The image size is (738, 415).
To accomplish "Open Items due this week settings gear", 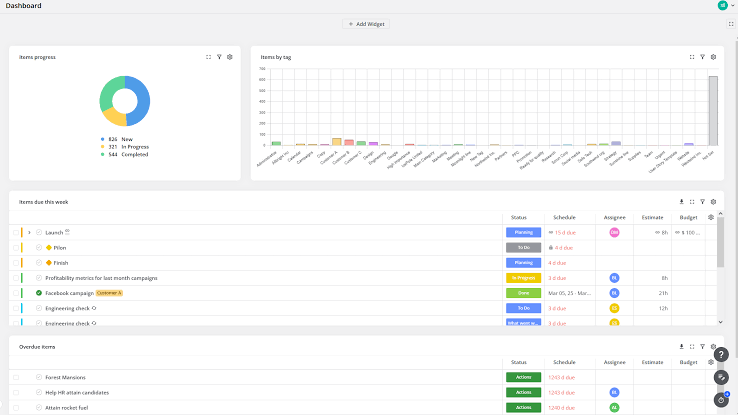I will 714,202.
